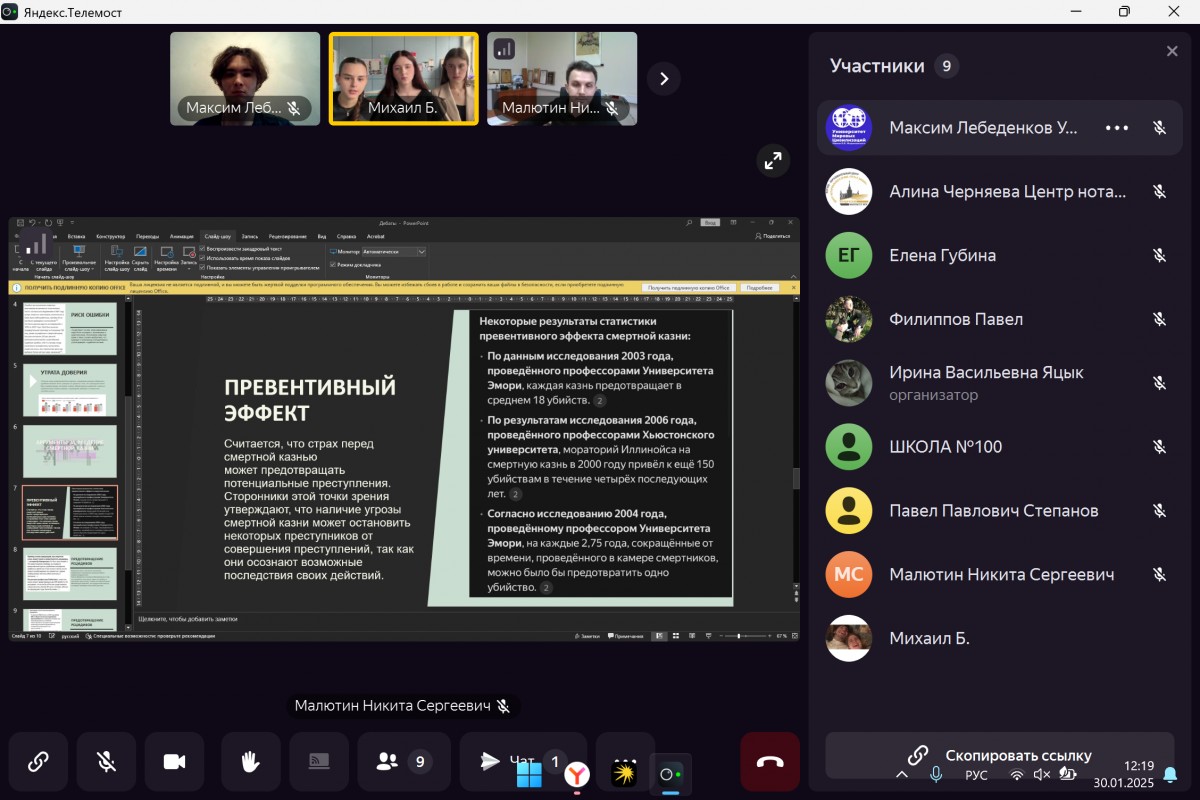Expand hidden system tray icons chevron
Image resolution: width=1200 pixels, height=800 pixels.
pyautogui.click(x=902, y=775)
